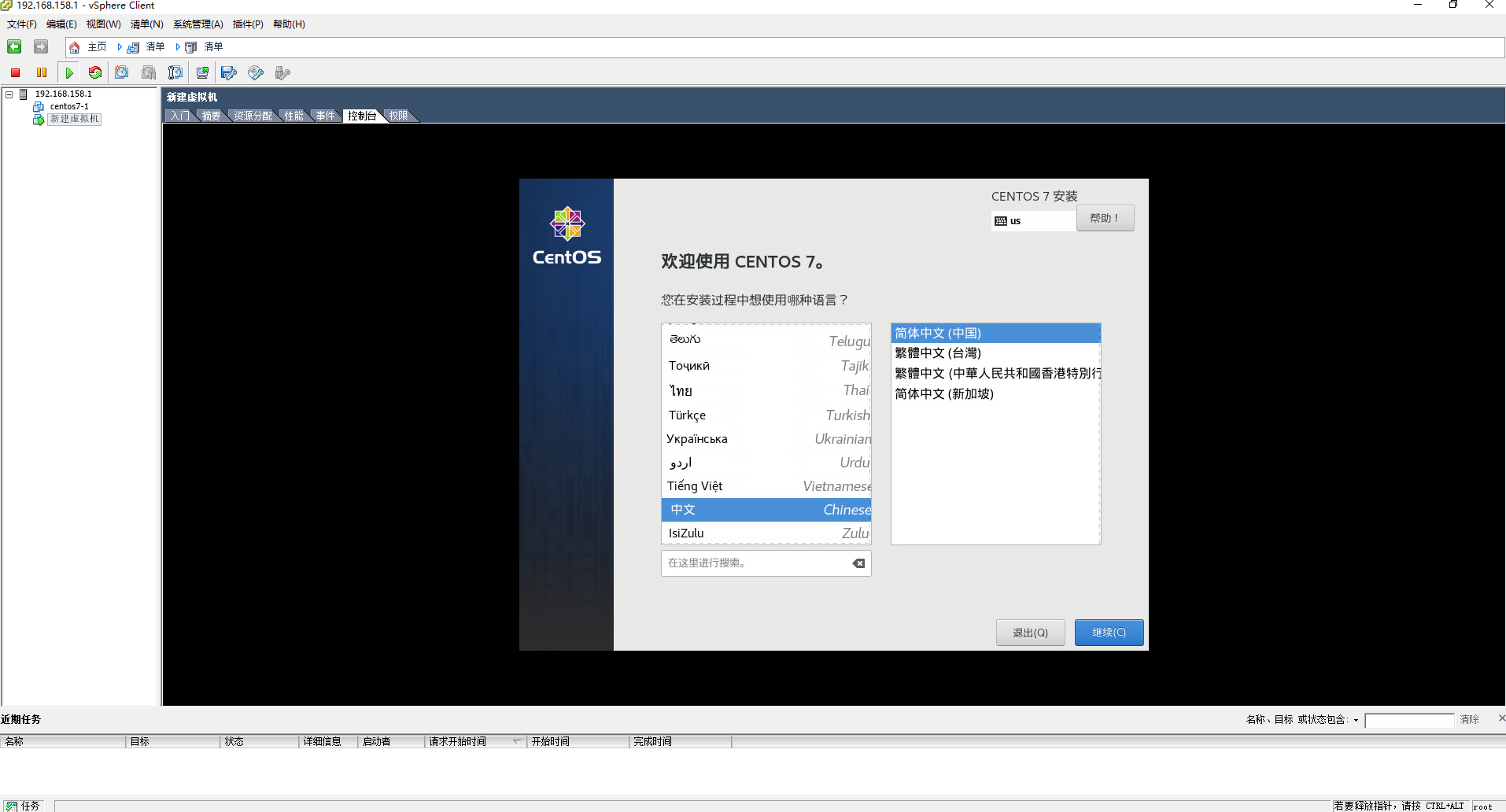Choose 简体中文 (新加坡) locale
Screen dimensions: 1506x812
tap(995, 394)
